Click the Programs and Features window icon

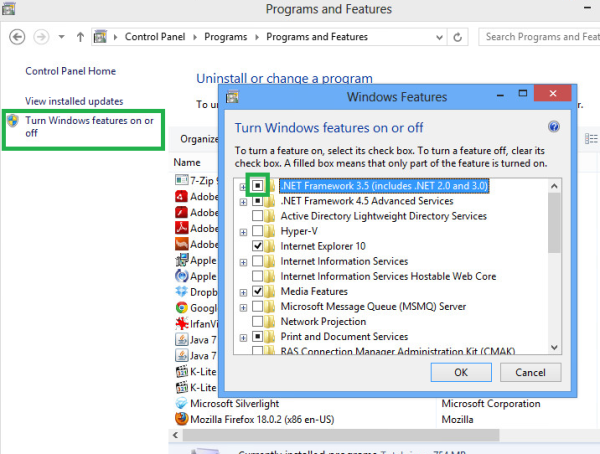click(8, 8)
